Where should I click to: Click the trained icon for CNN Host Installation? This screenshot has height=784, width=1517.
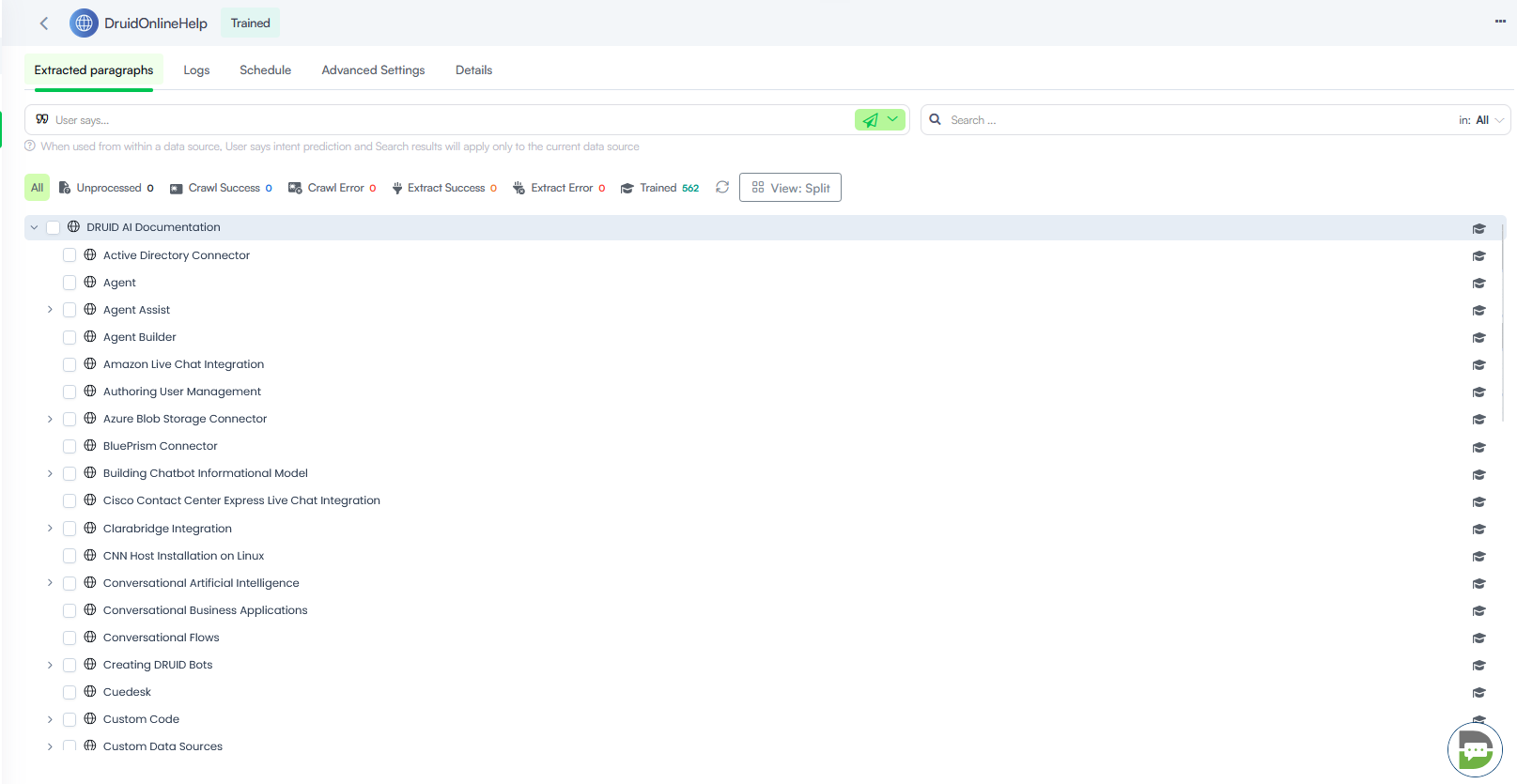[x=1479, y=556]
